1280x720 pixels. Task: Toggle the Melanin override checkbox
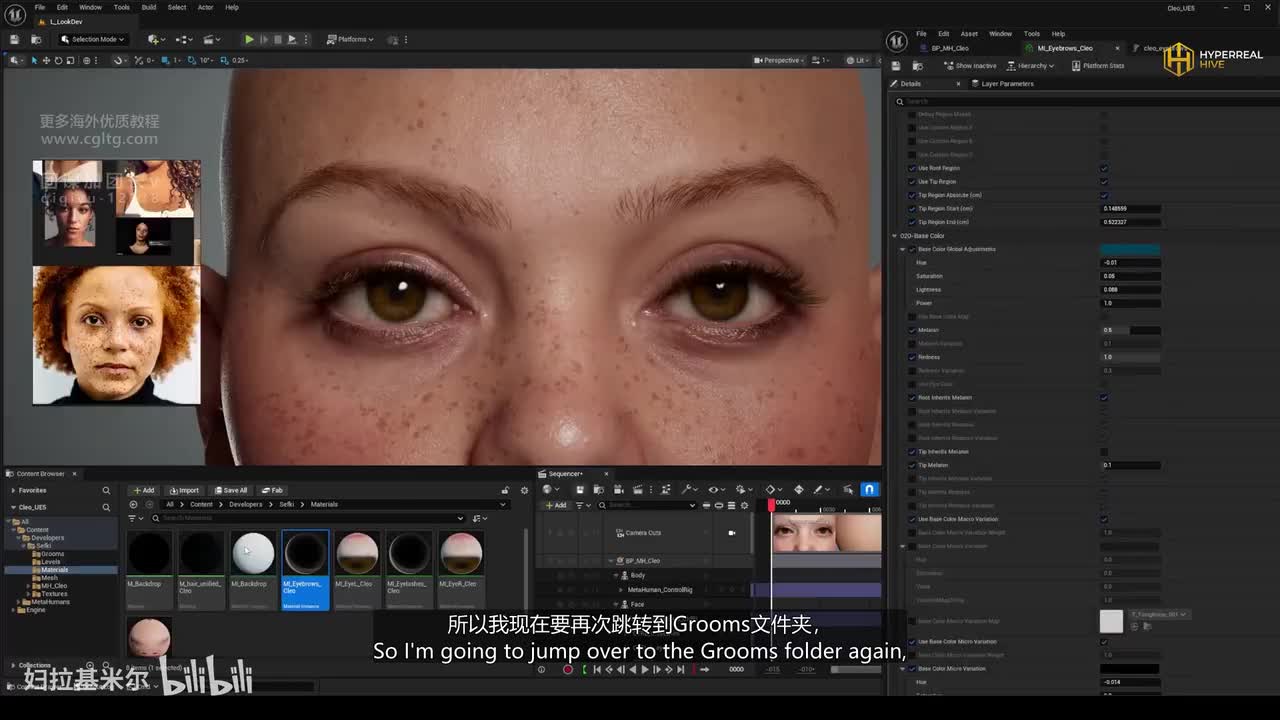click(911, 330)
